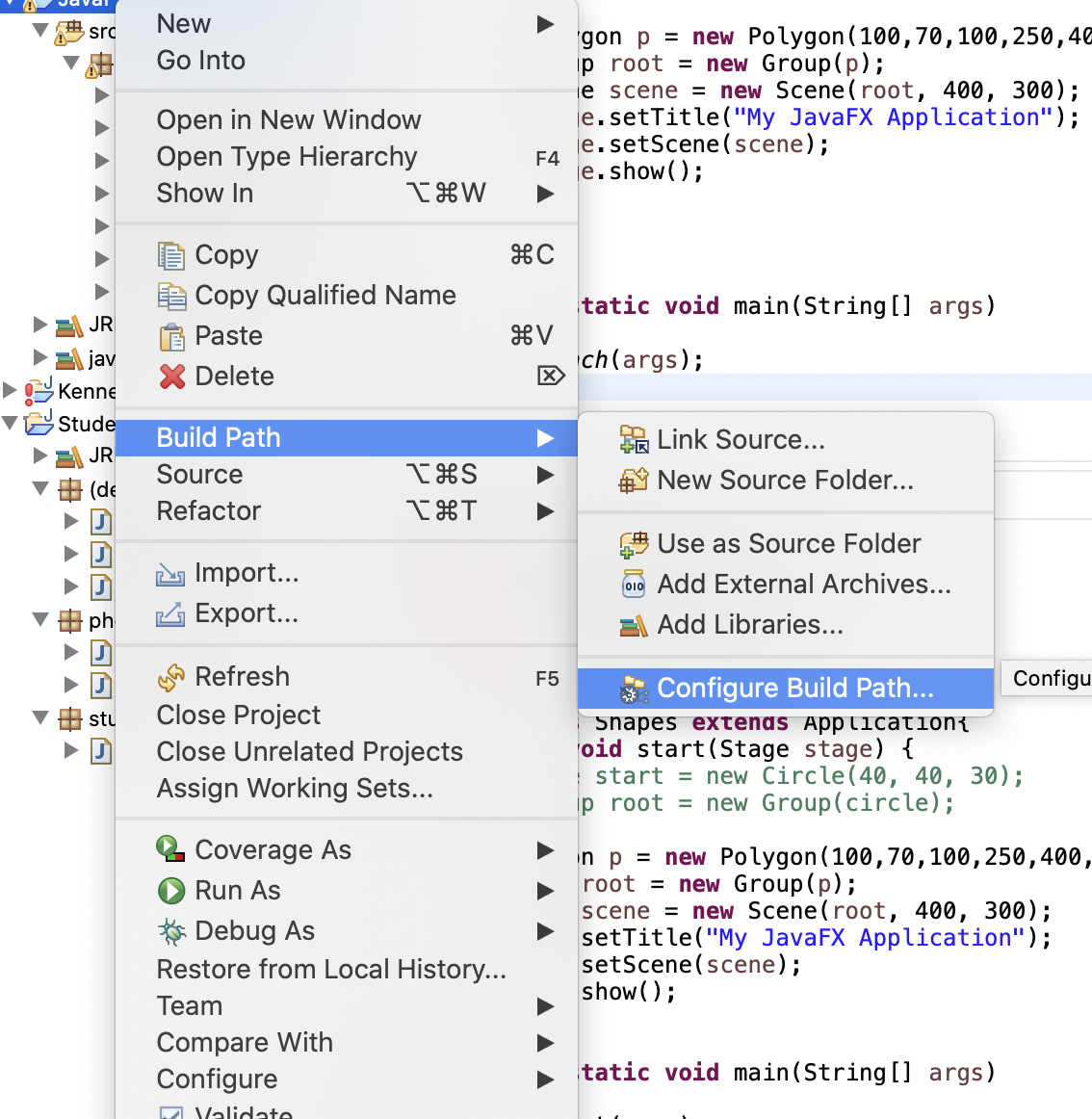The height and width of the screenshot is (1119, 1092).
Task: Choose Build Path menu entry
Action: pos(346,438)
